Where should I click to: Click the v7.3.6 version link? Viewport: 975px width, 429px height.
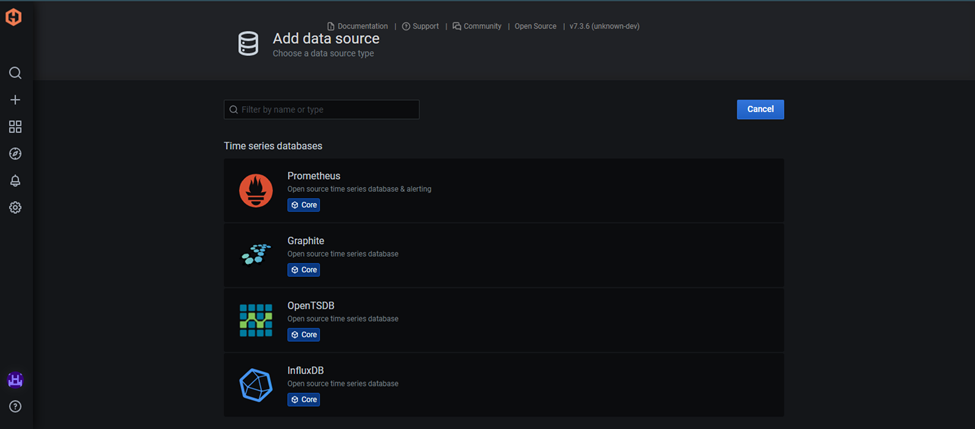[x=604, y=26]
